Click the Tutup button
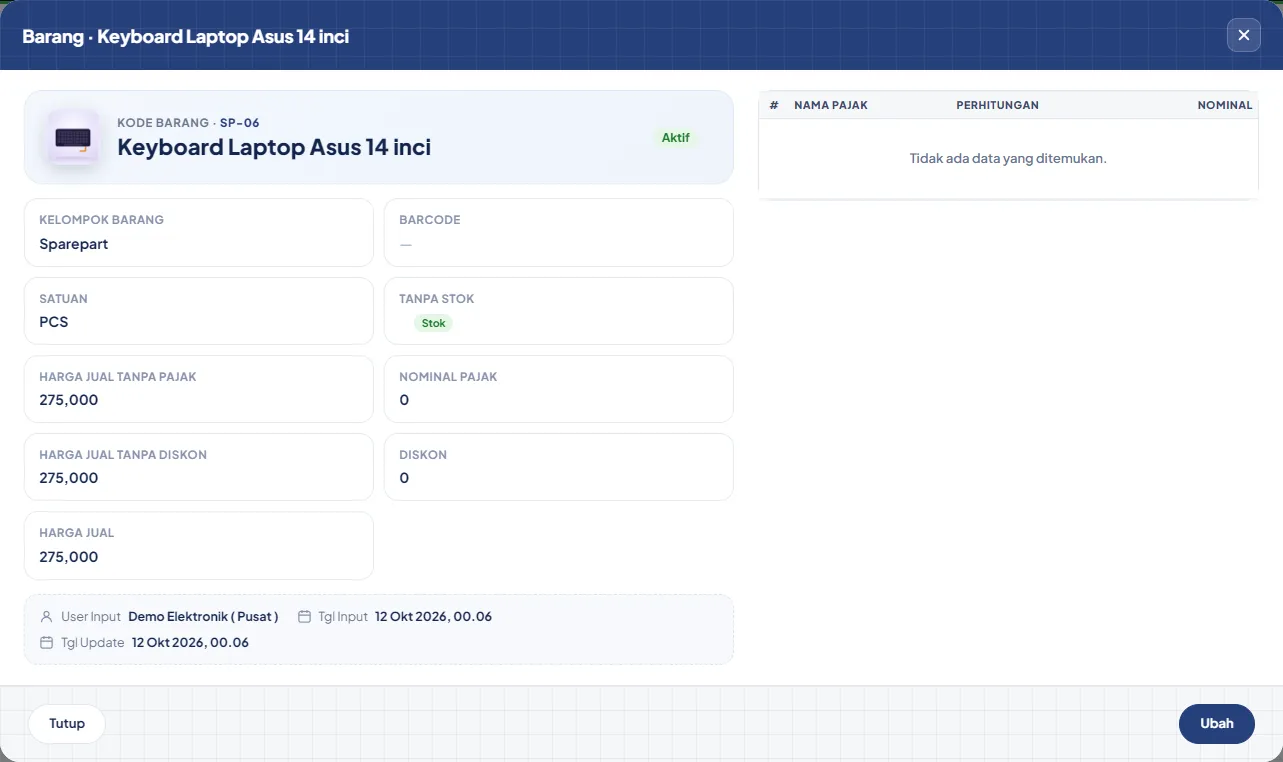The image size is (1283, 762). [67, 724]
